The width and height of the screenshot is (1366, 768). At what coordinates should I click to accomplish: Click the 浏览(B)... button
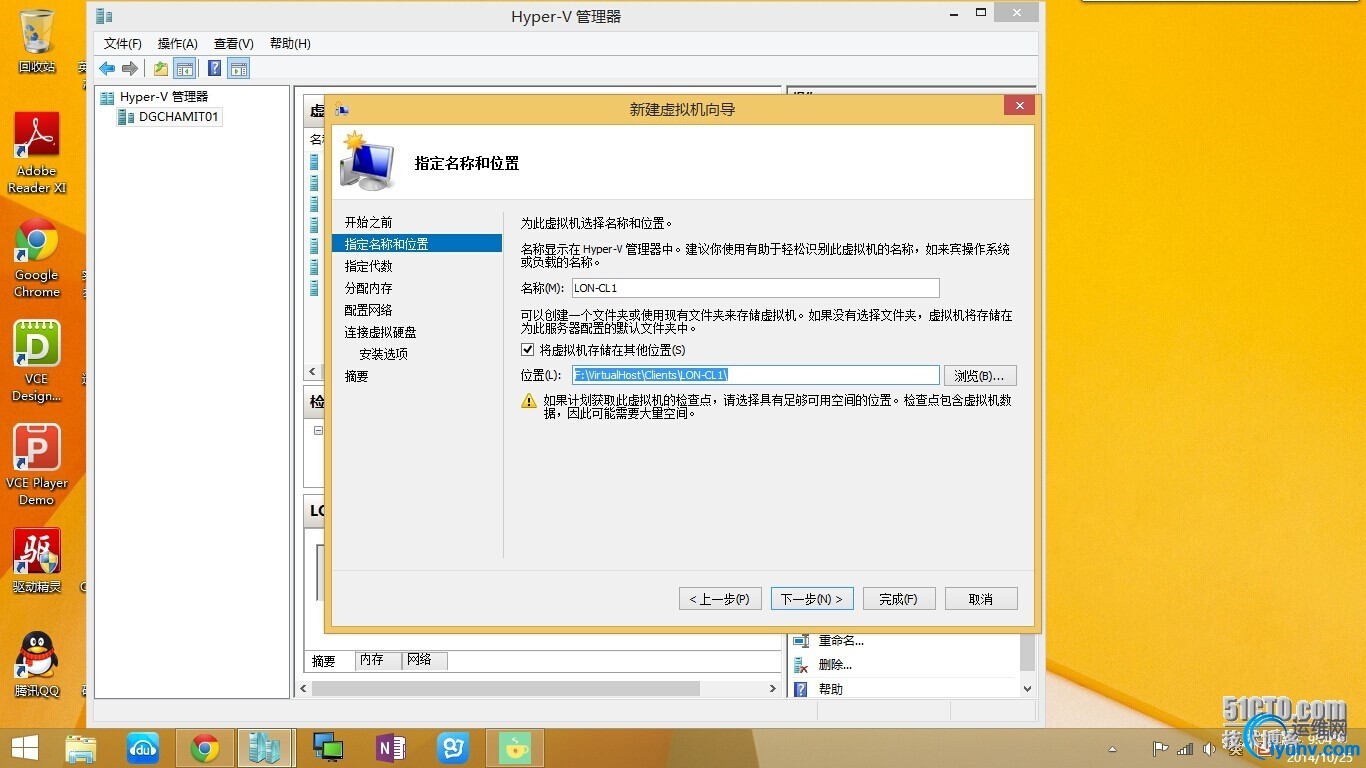980,376
